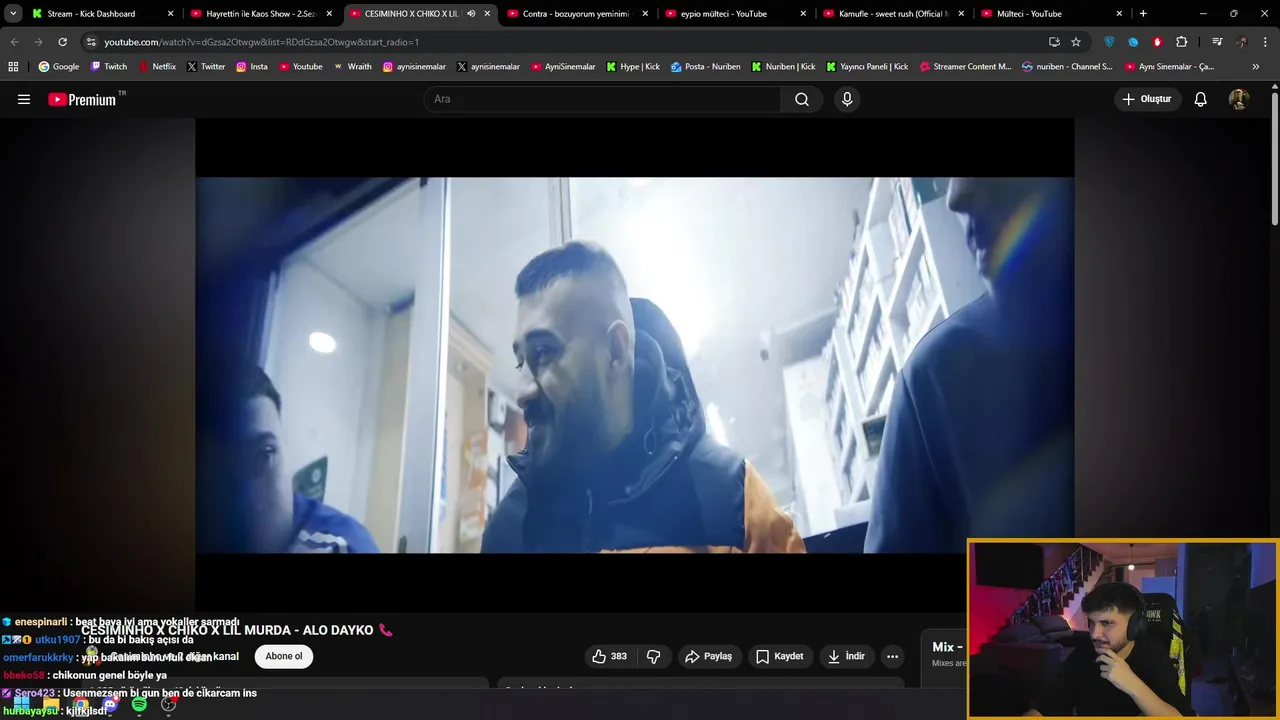Open the tab search dropdown arrow
The image size is (1280, 720).
[13, 14]
